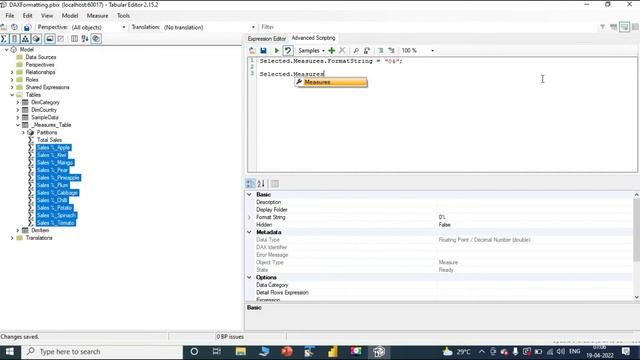
Task: Select SampleData table in tree
Action: pyautogui.click(x=45, y=118)
